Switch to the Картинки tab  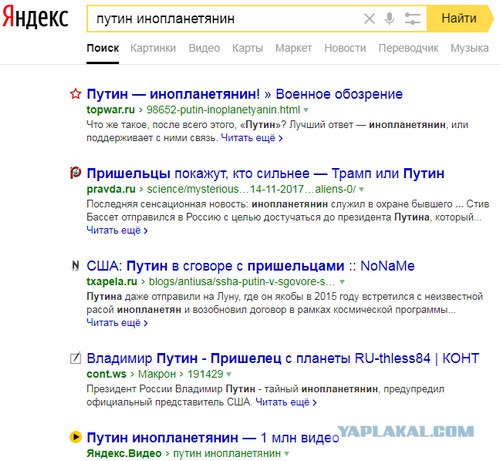click(153, 48)
